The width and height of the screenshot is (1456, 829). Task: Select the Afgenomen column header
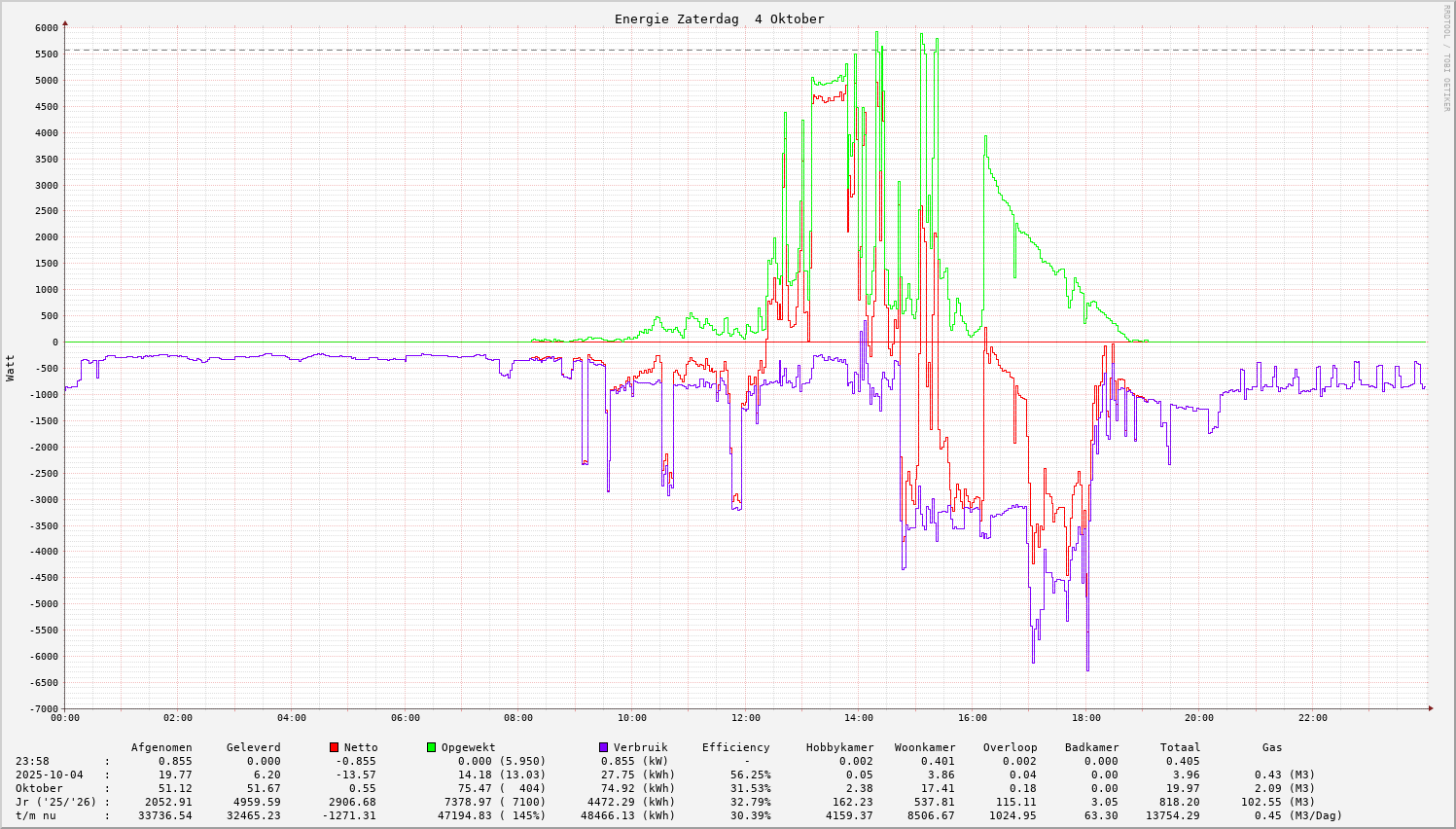pyautogui.click(x=161, y=747)
